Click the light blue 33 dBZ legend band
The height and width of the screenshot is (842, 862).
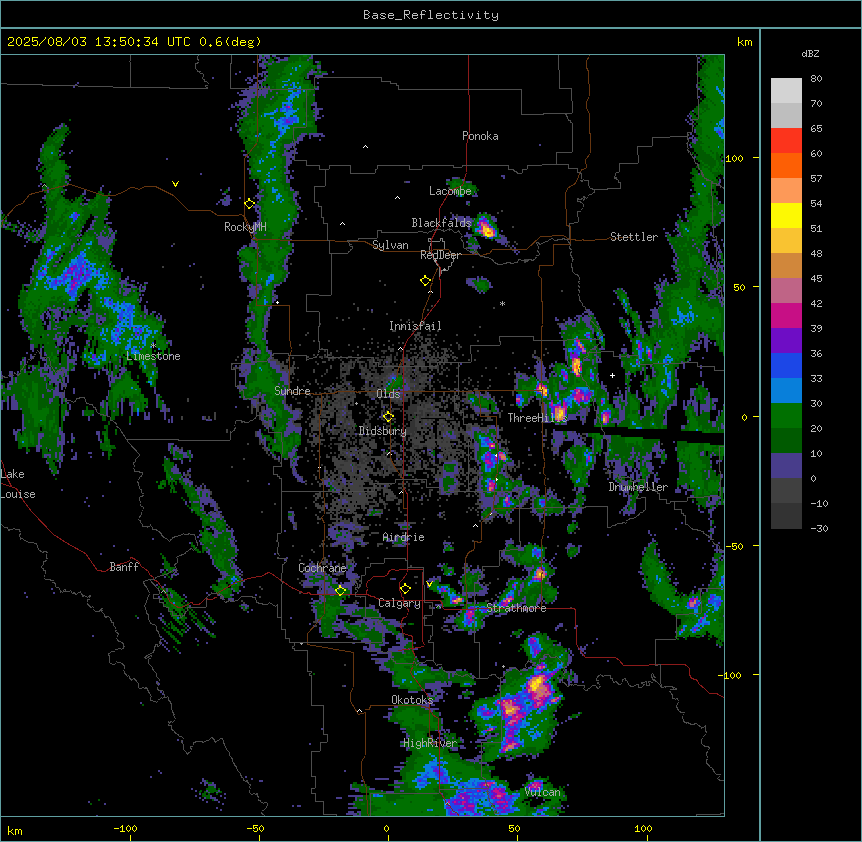(x=786, y=390)
